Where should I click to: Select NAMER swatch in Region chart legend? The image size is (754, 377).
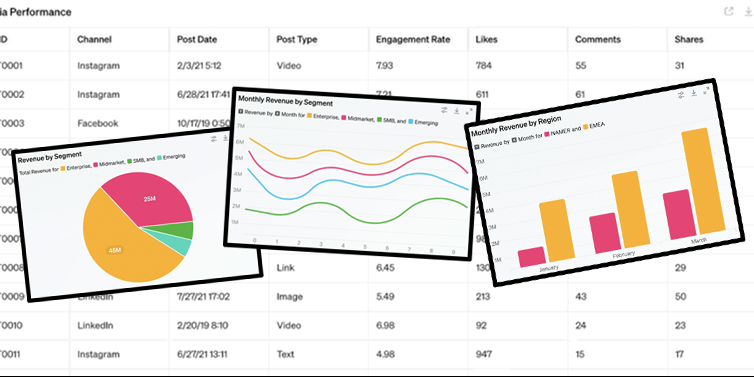point(546,134)
